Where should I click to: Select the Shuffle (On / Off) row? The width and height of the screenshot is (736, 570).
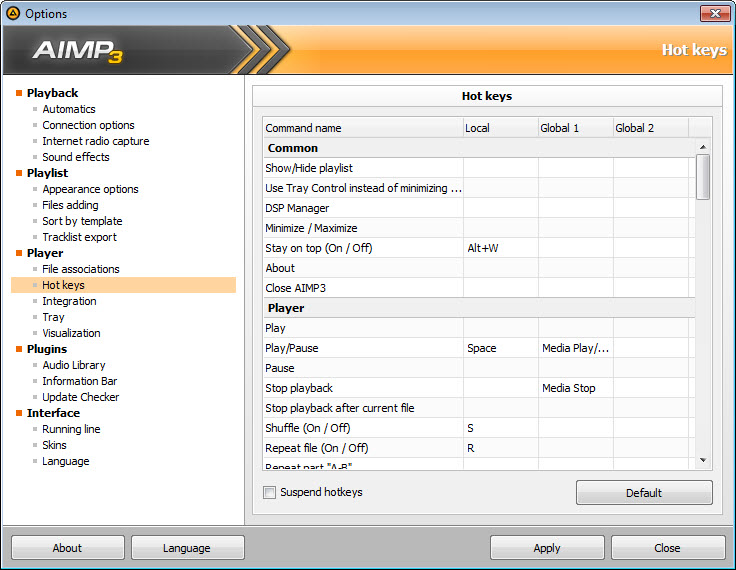[x=479, y=428]
